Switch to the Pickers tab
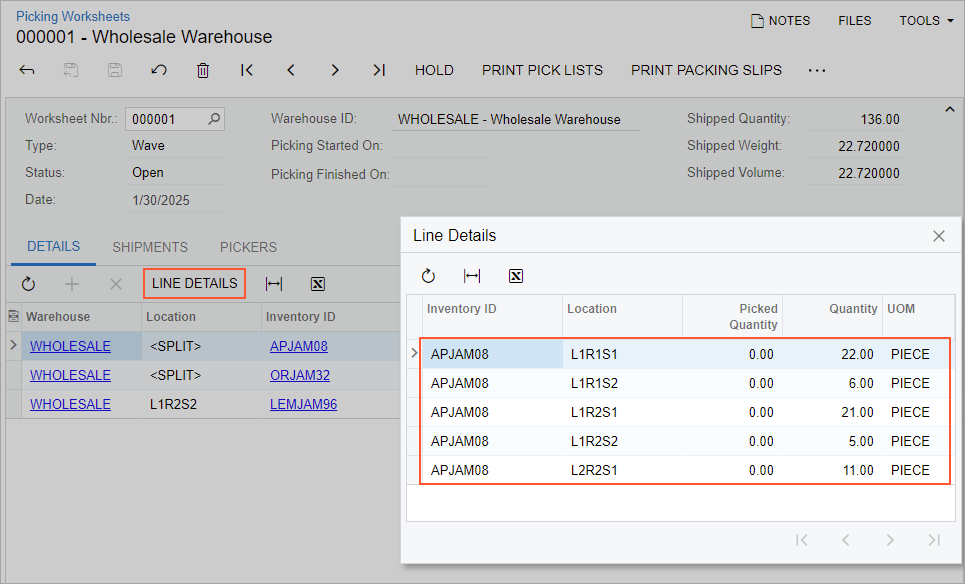Screen dimensions: 965x584 (x=248, y=247)
